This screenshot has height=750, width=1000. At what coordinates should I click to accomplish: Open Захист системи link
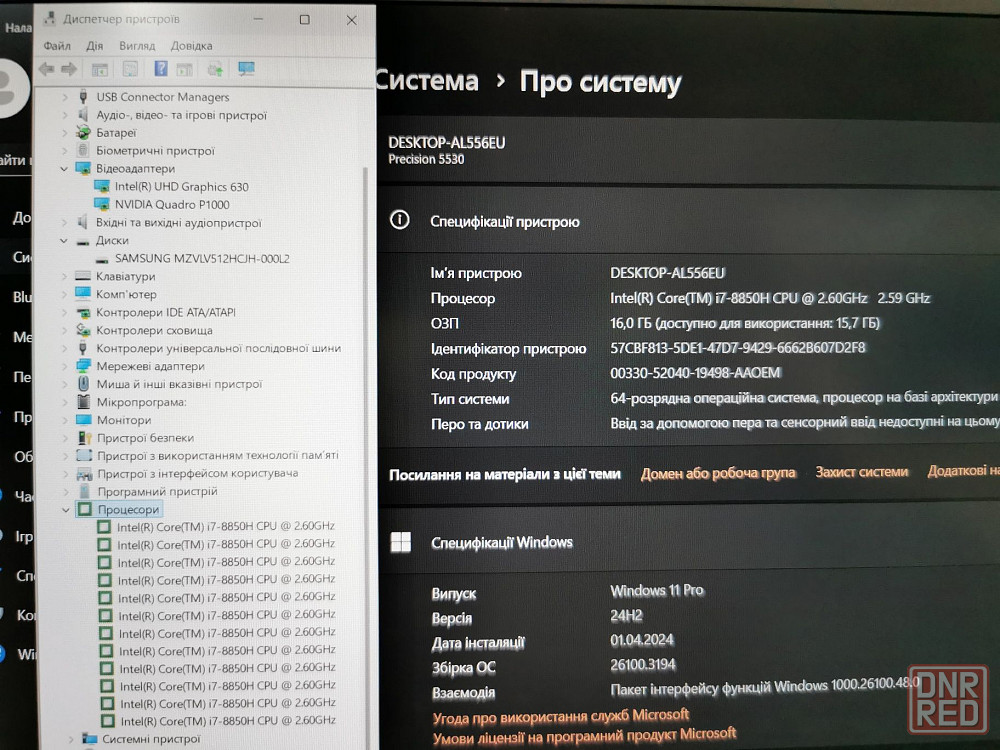coord(862,471)
